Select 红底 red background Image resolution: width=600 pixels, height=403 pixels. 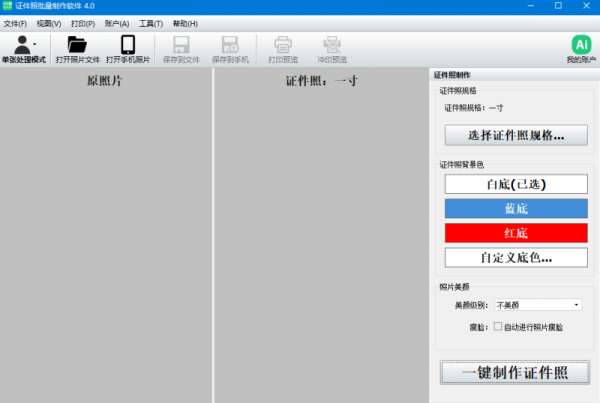(516, 233)
